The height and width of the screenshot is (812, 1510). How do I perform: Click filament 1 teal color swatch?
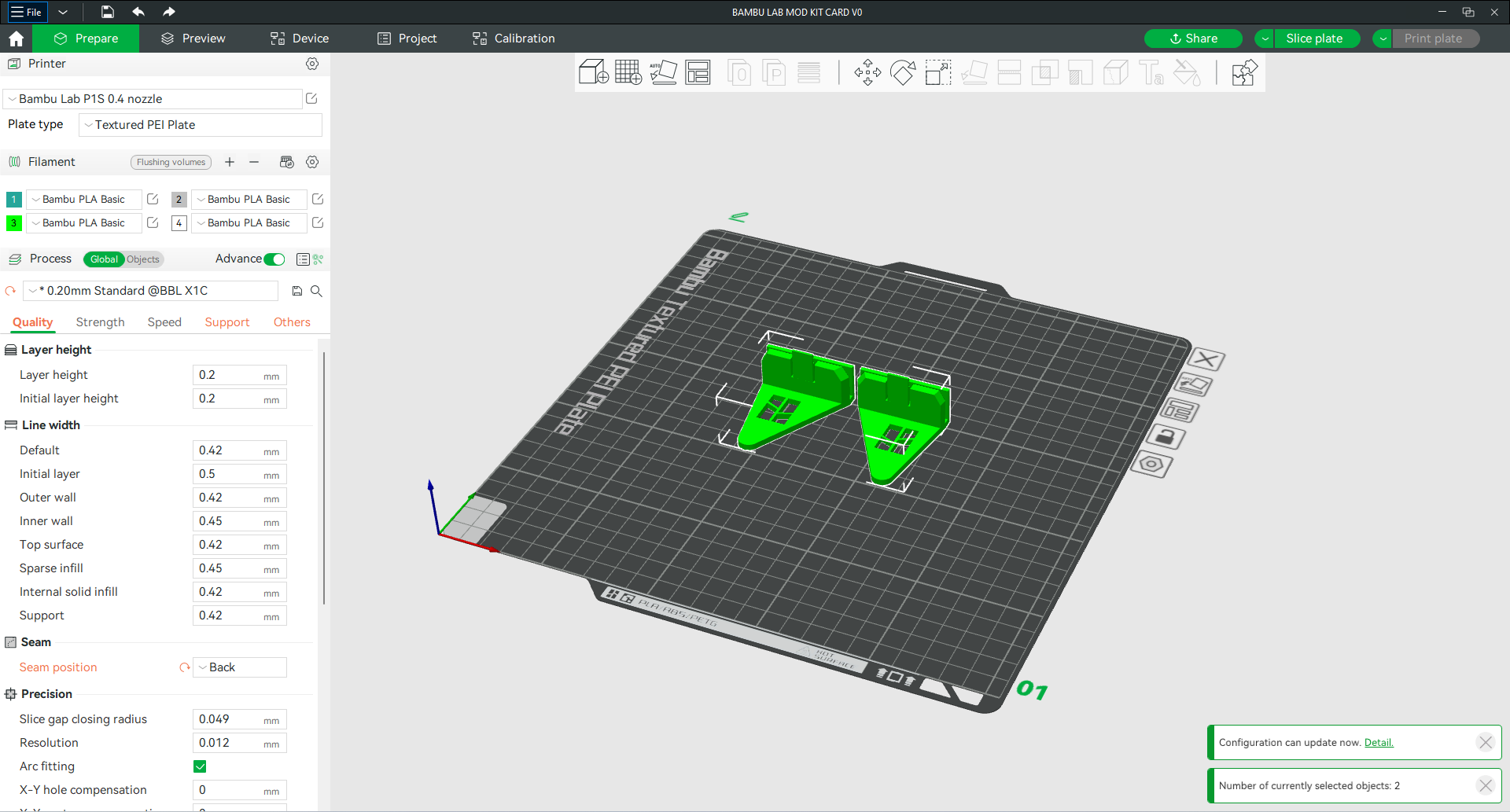[x=13, y=200]
